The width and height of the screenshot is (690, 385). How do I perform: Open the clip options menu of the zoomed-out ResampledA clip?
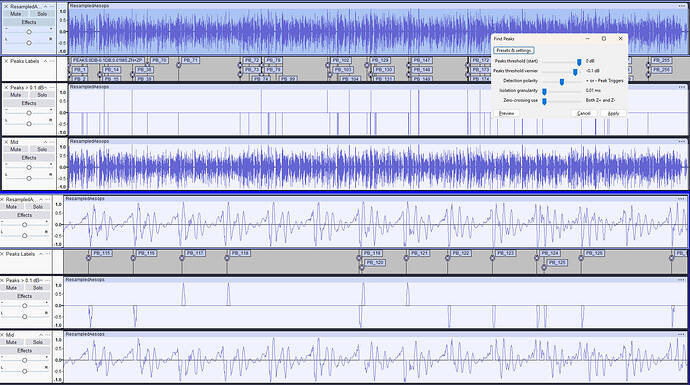tap(682, 6)
